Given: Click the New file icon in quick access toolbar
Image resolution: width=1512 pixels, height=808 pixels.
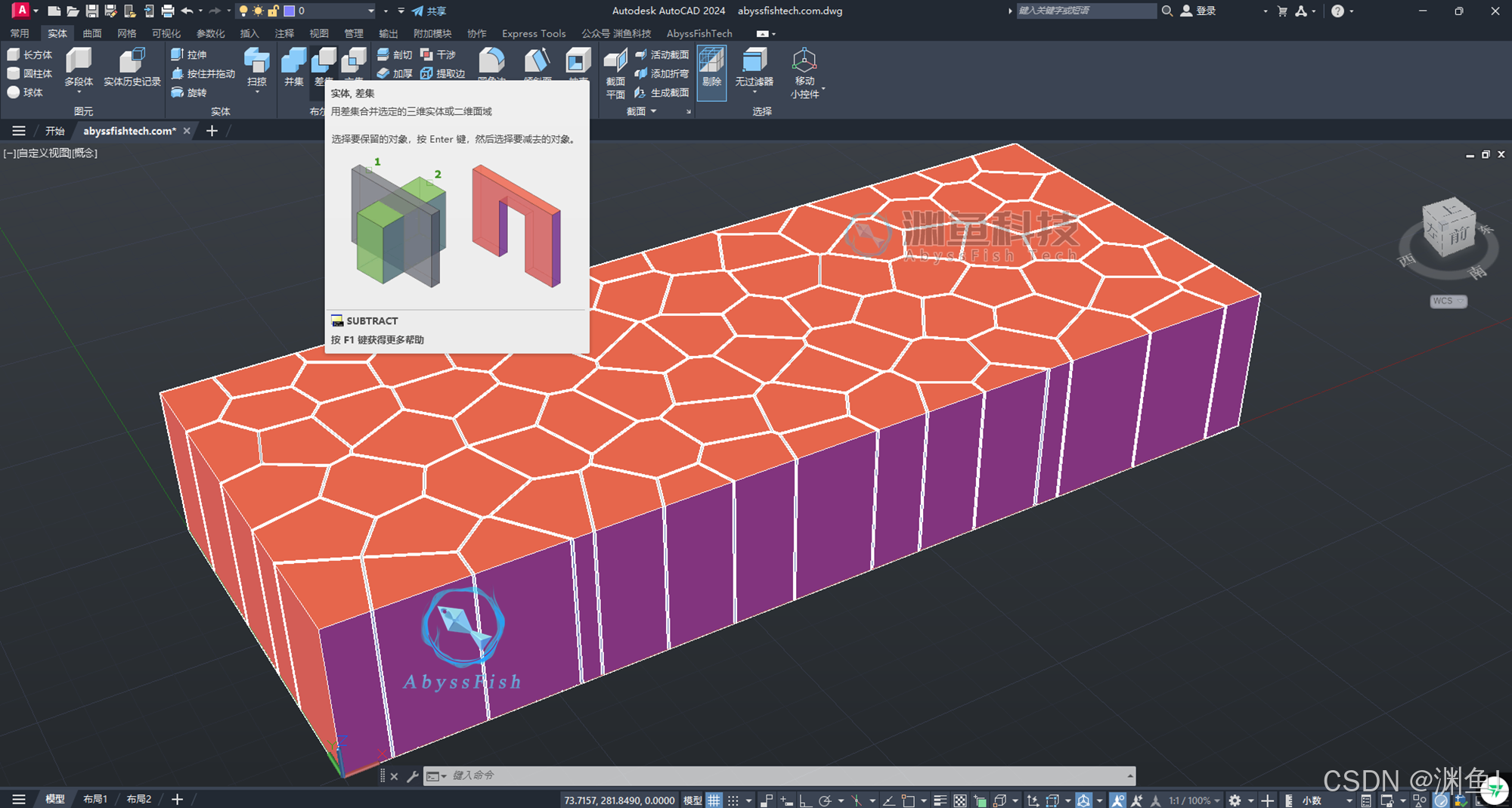Looking at the screenshot, I should point(54,11).
